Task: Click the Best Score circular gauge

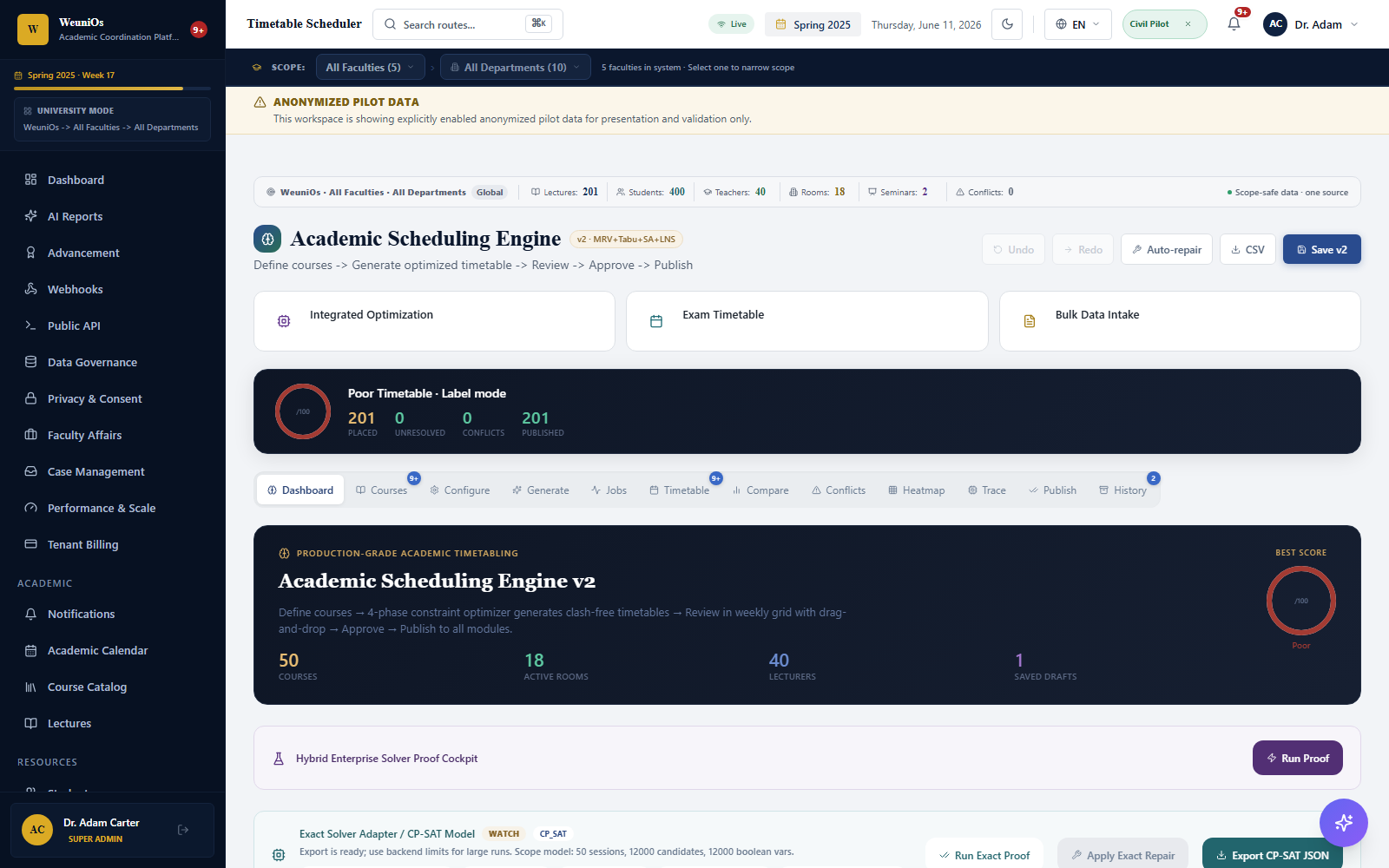Action: [x=1300, y=601]
